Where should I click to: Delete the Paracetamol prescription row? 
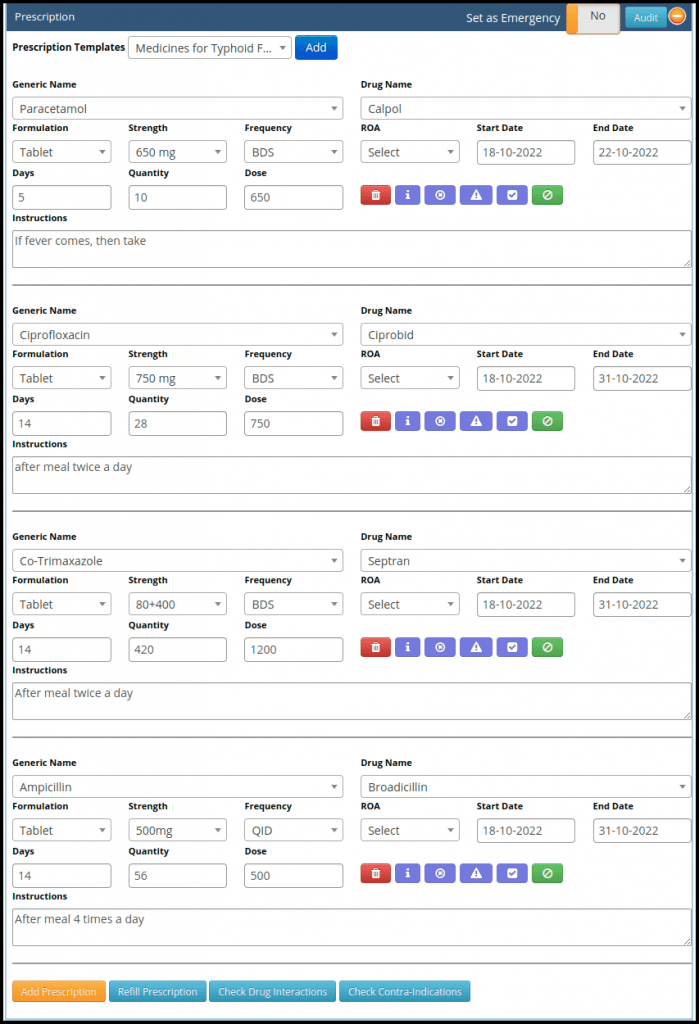coord(375,195)
